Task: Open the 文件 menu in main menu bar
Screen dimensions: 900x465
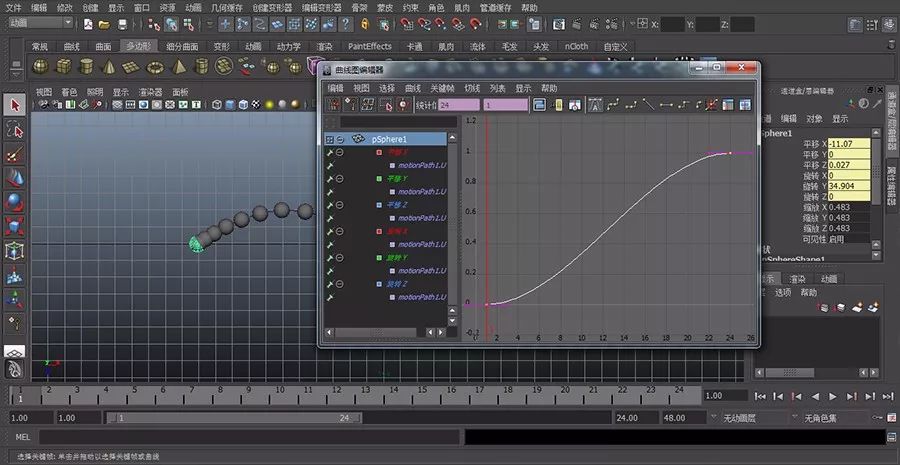Action: 13,8
